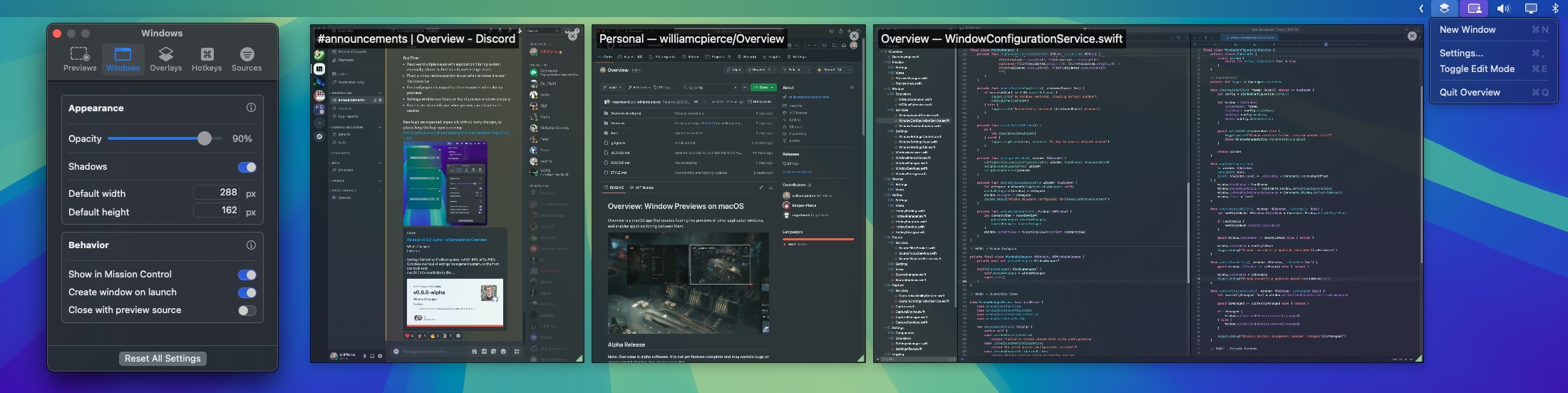1568x393 pixels.
Task: Click the menu bar collapse chevron
Action: point(1421,9)
